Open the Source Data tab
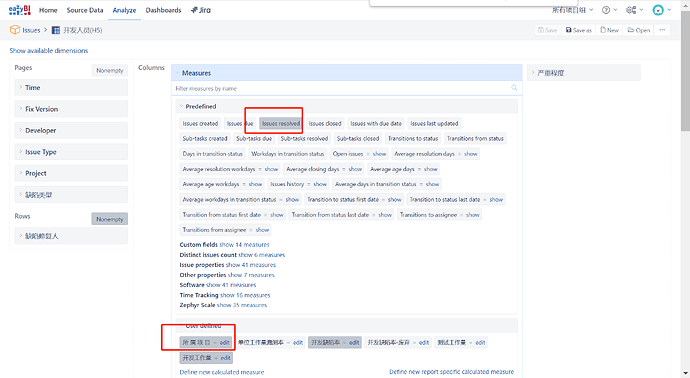 (85, 10)
